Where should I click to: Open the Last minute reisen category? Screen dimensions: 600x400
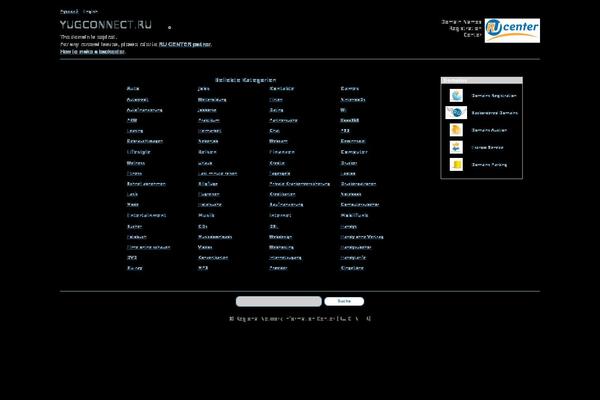[217, 172]
